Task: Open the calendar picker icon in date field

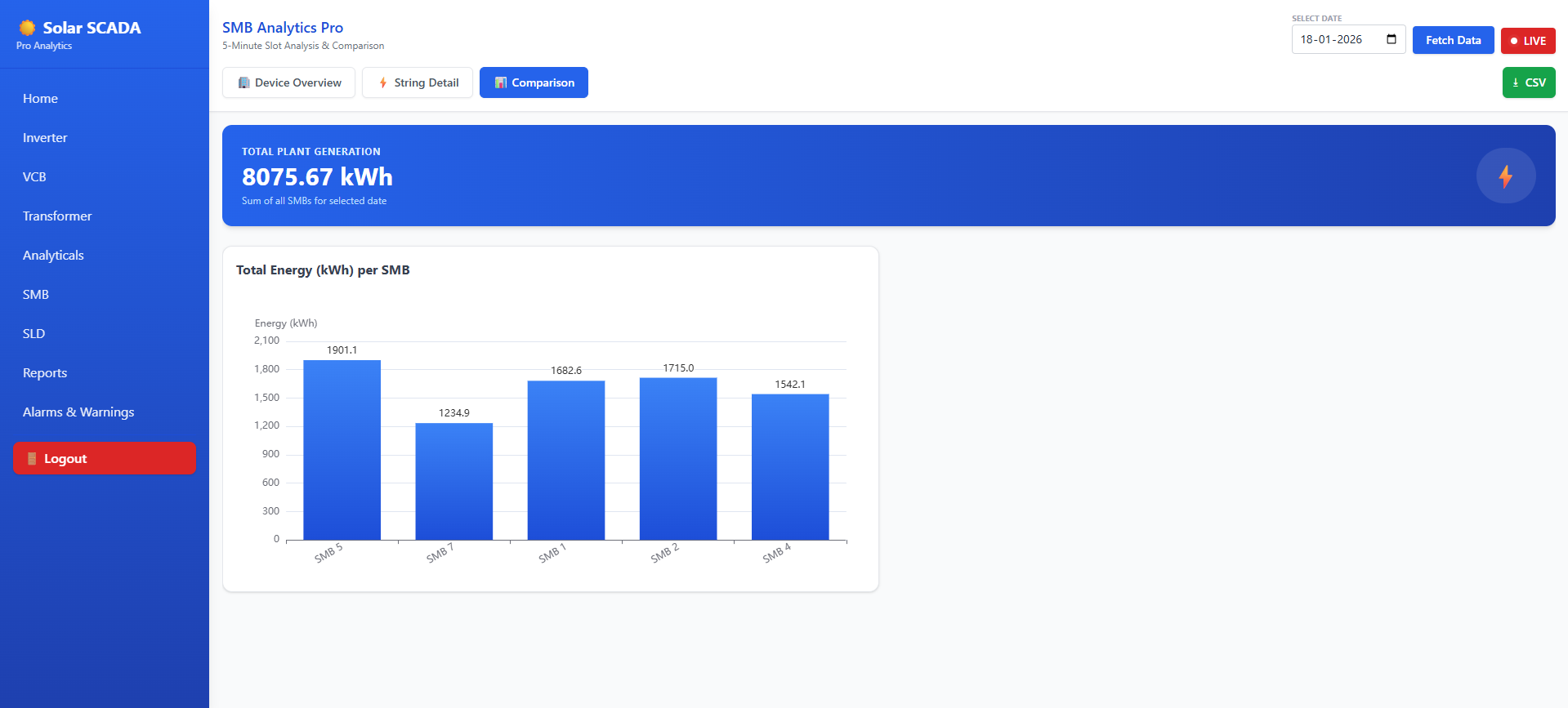Action: pos(1392,39)
